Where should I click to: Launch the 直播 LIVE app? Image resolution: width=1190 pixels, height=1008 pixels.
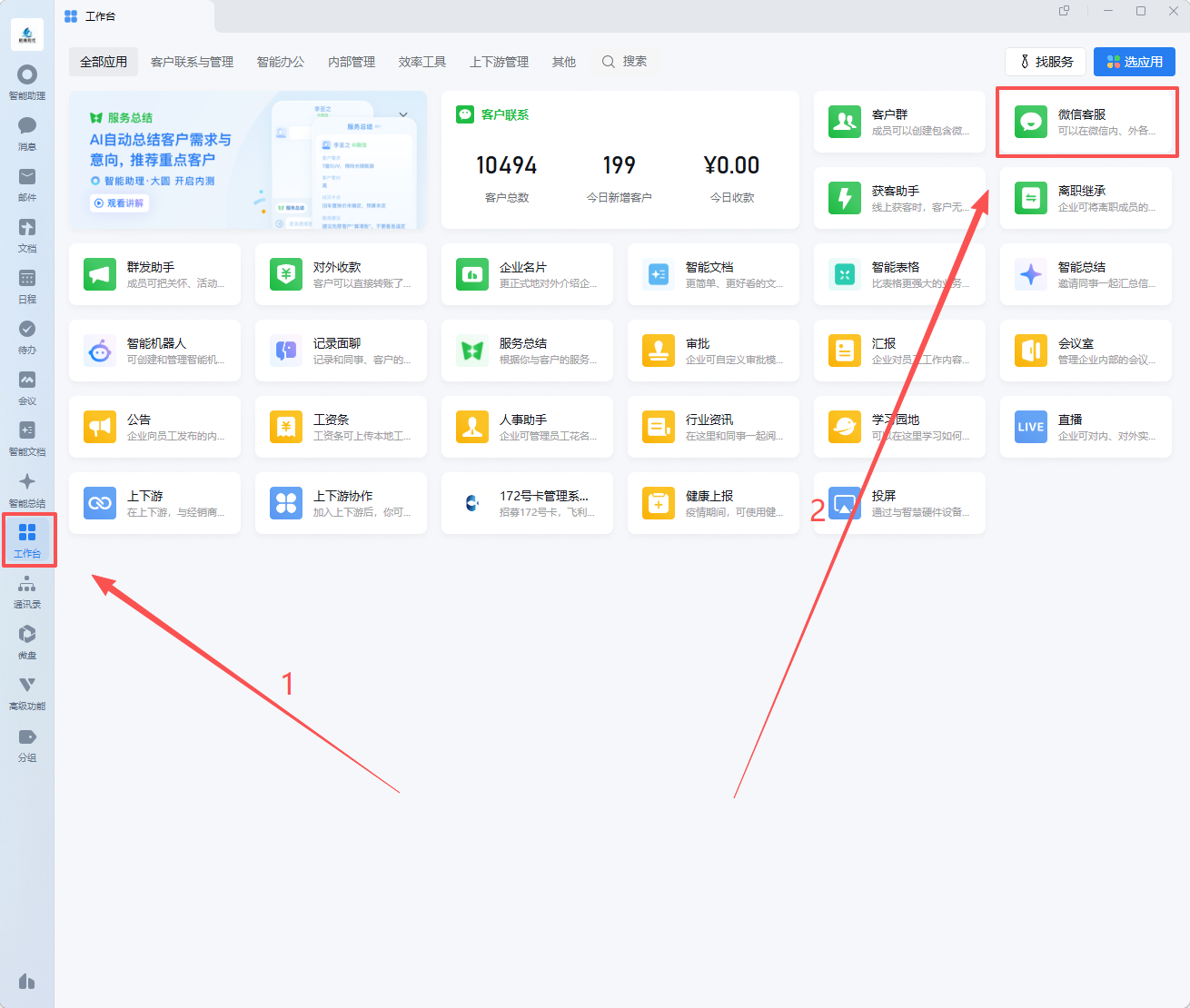point(1086,427)
